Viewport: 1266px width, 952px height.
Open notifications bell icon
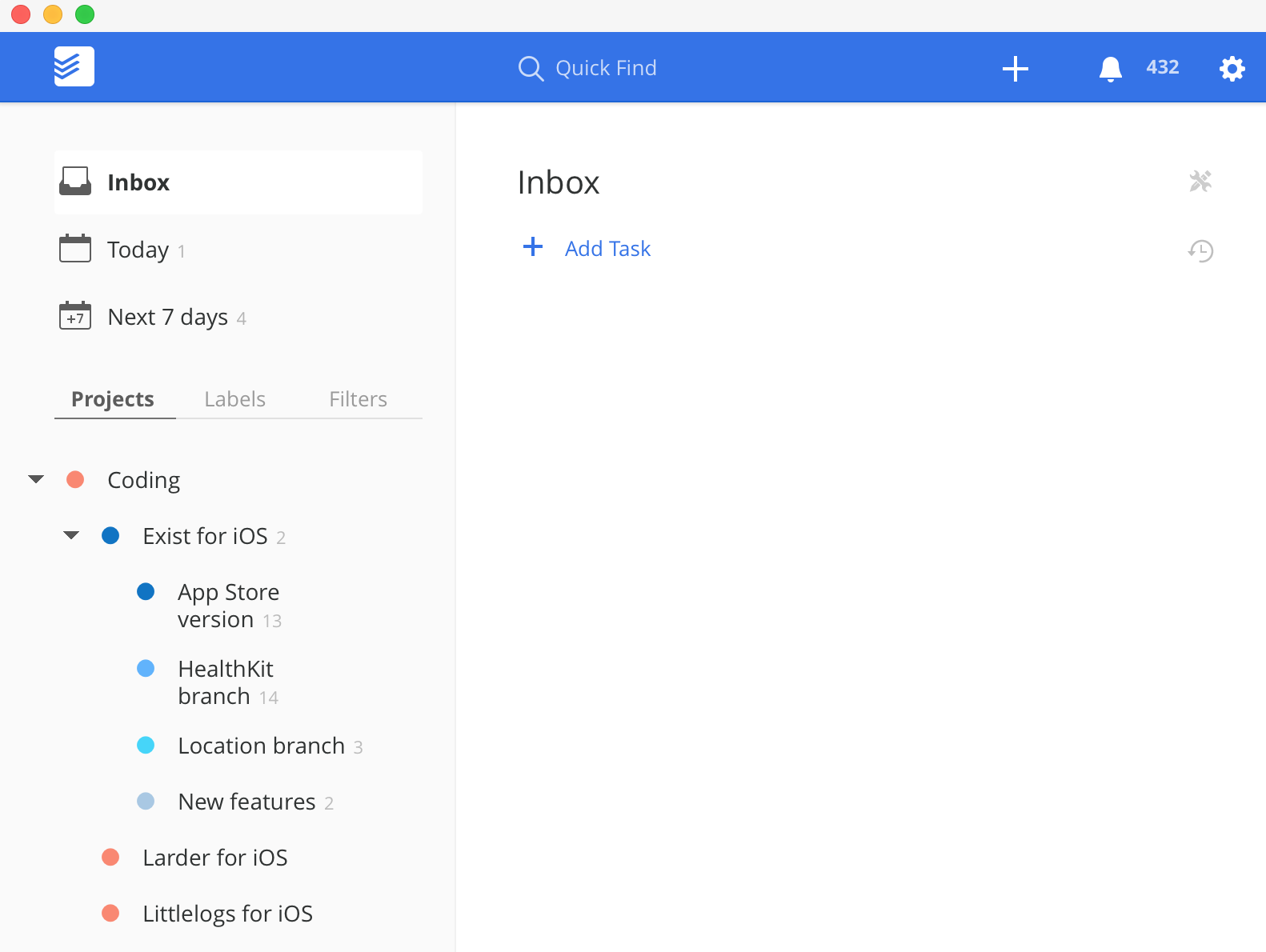tap(1110, 69)
